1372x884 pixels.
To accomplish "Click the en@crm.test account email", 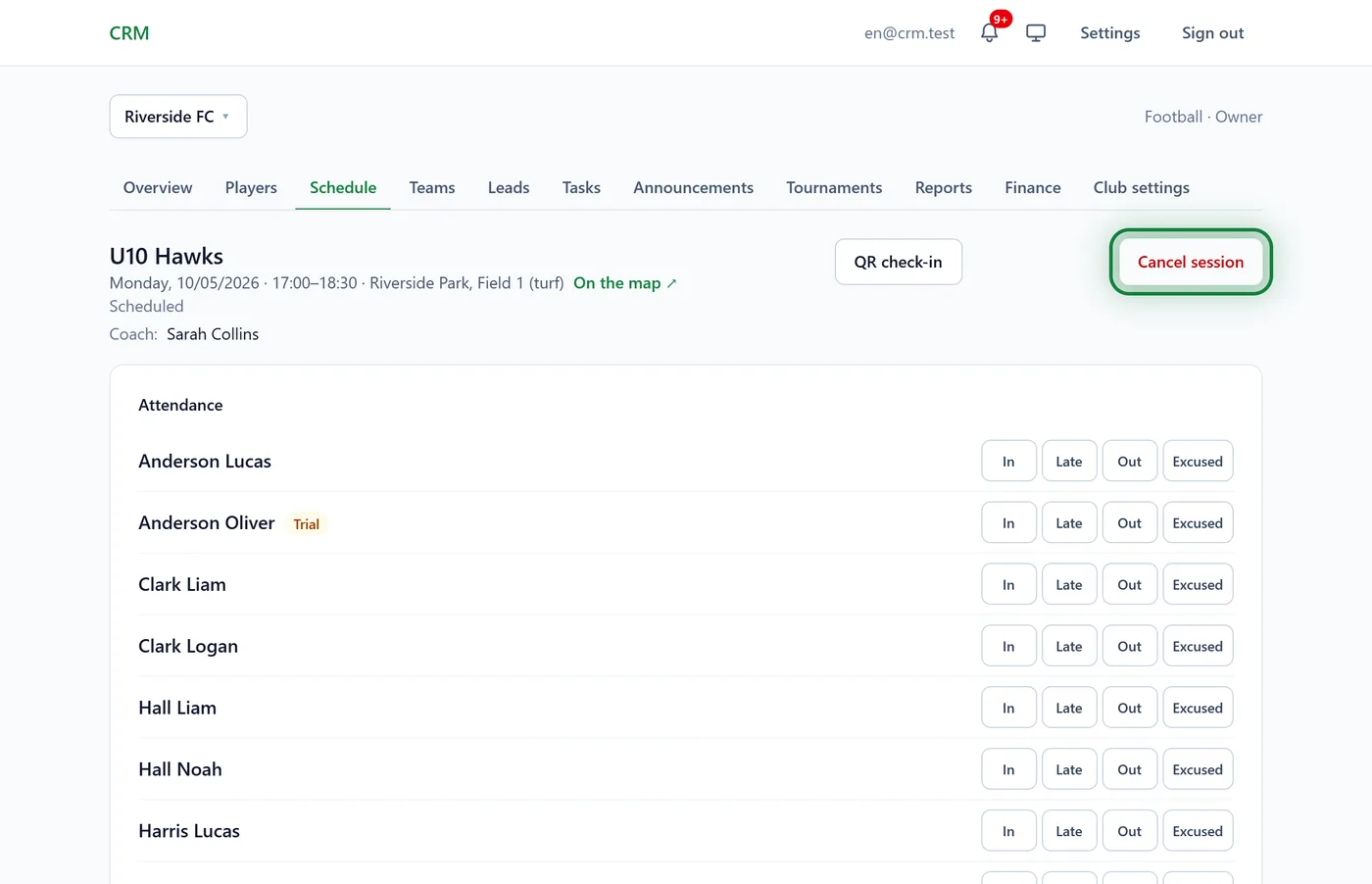I will pyautogui.click(x=909, y=32).
